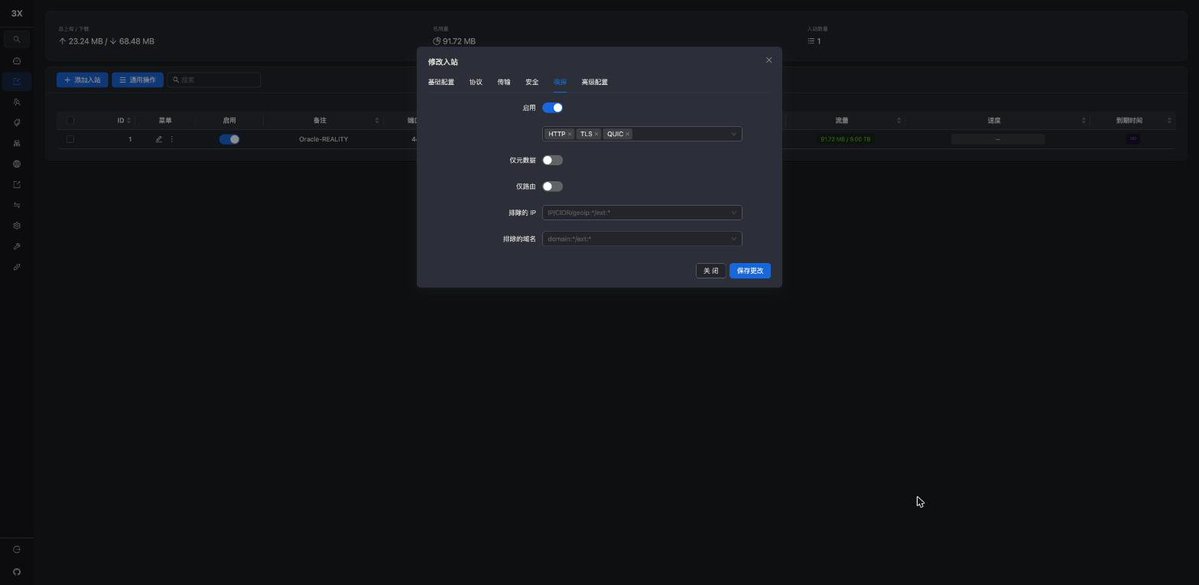
Task: Switch to the 基础配置 tab
Action: (x=441, y=82)
